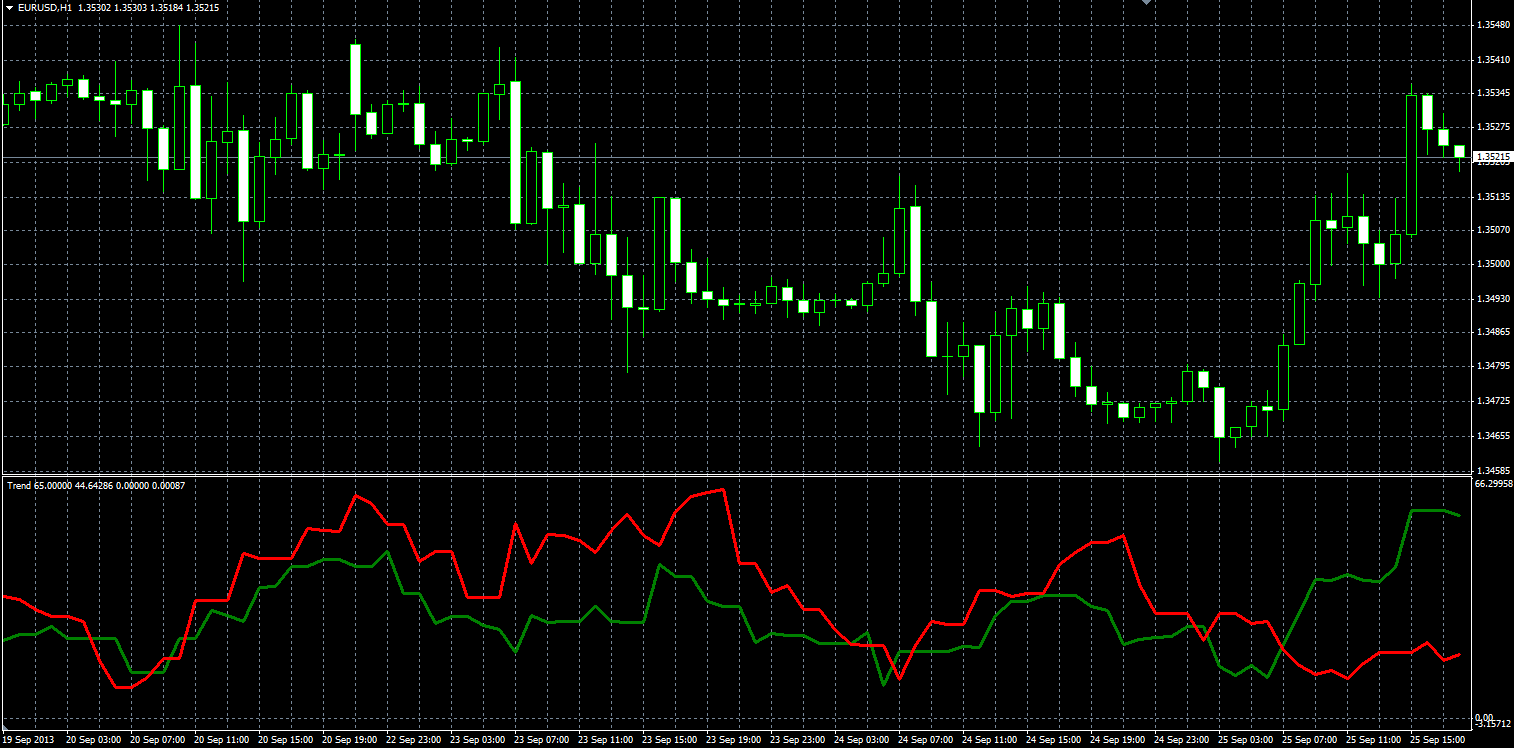Click time axis label 25 Sep 03:00
The height and width of the screenshot is (748, 1514).
pyautogui.click(x=1245, y=740)
